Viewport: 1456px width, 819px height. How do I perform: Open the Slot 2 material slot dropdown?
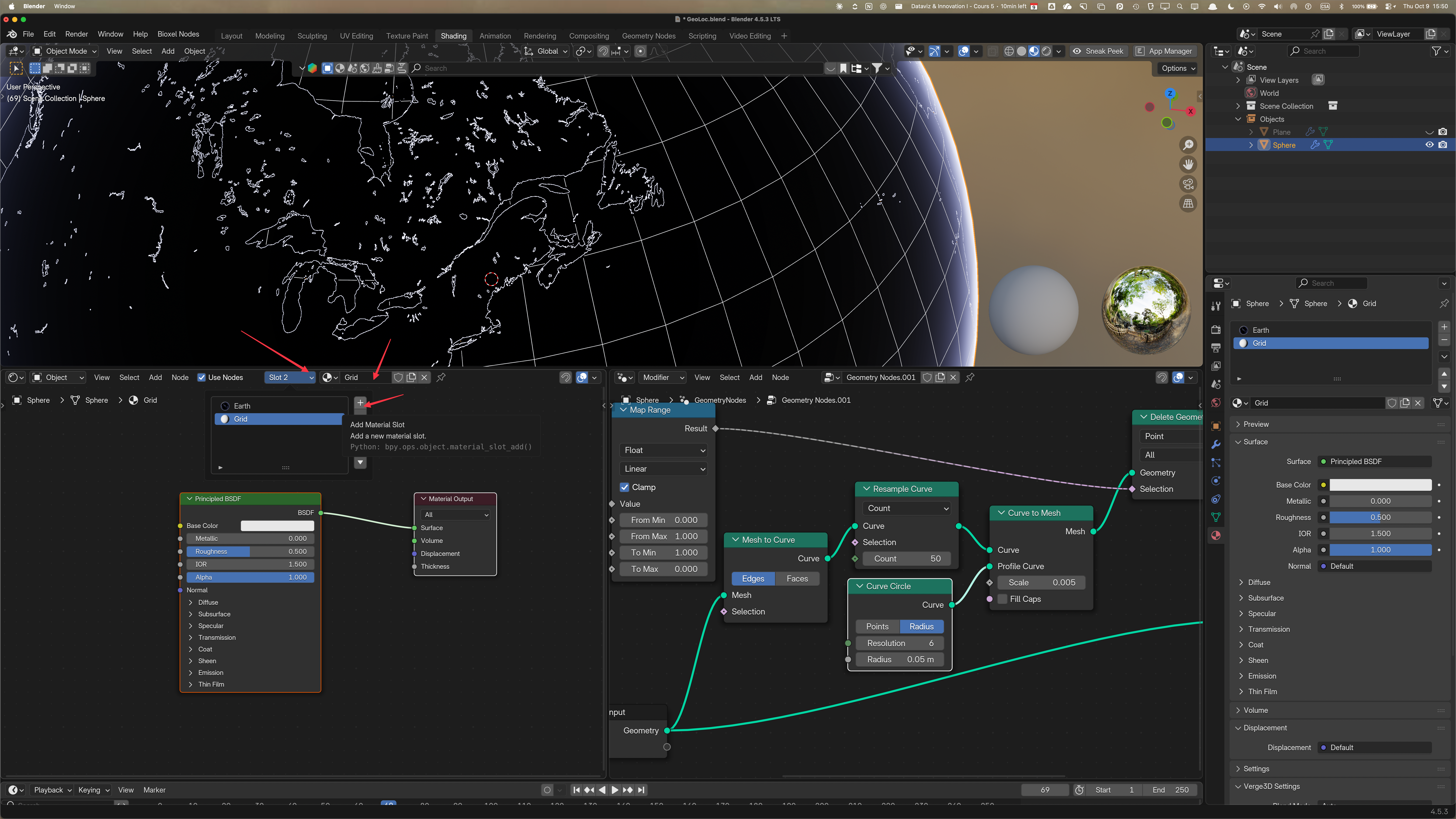point(290,378)
